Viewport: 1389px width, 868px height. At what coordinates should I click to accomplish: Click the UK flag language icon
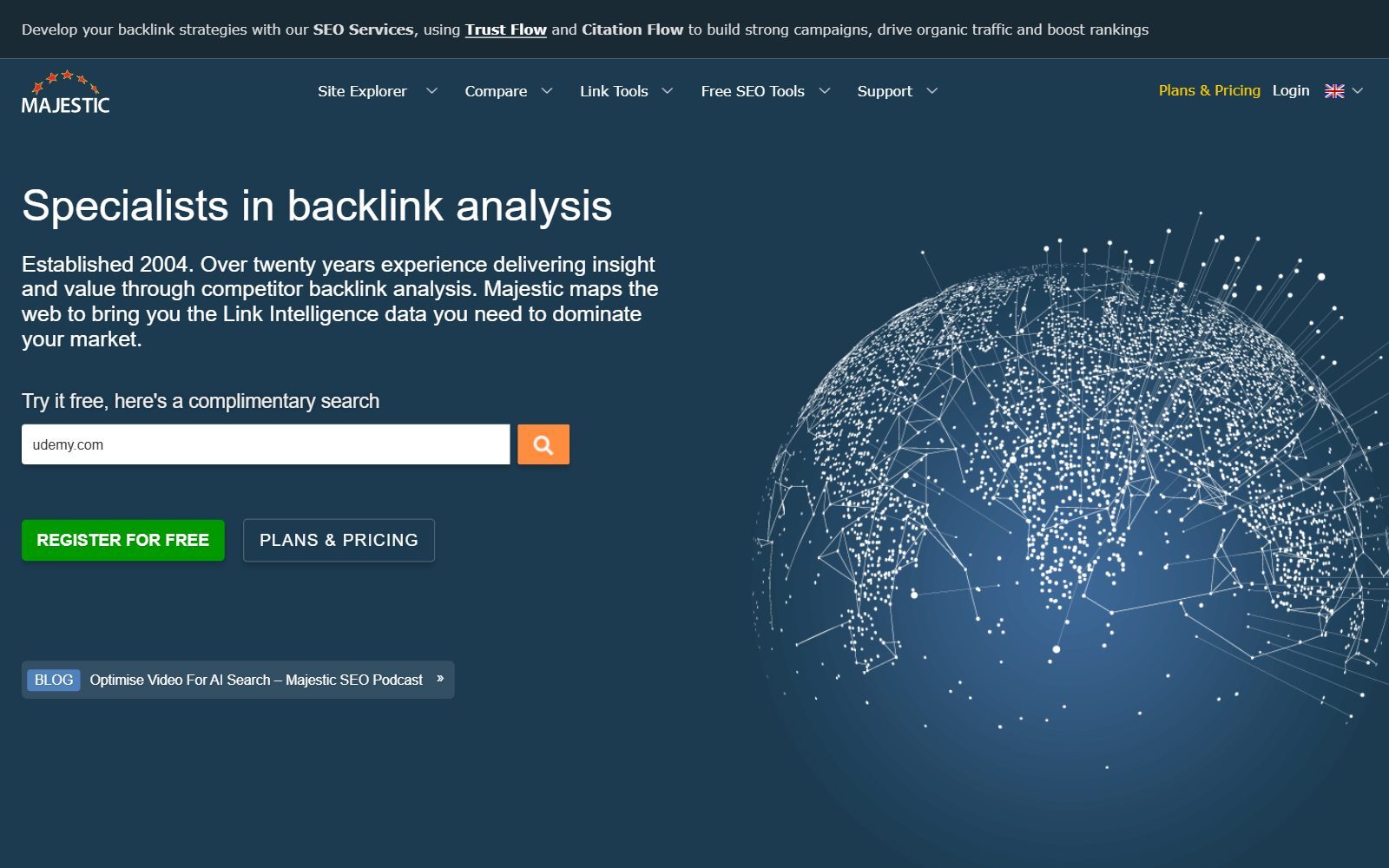coord(1334,91)
